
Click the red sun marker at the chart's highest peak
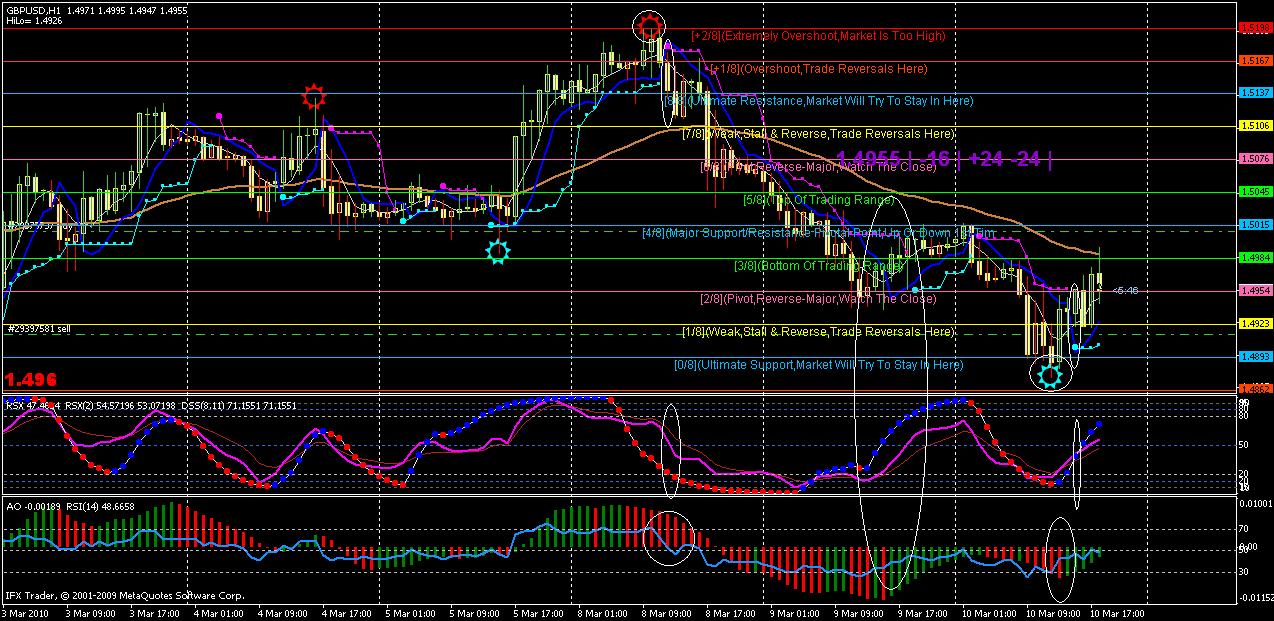[648, 27]
